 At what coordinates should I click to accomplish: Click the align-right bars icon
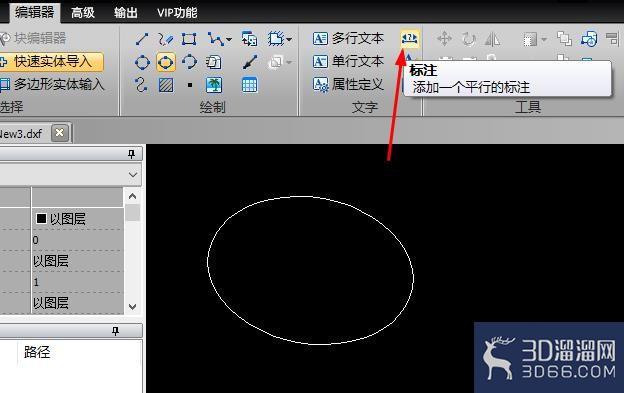pos(613,39)
